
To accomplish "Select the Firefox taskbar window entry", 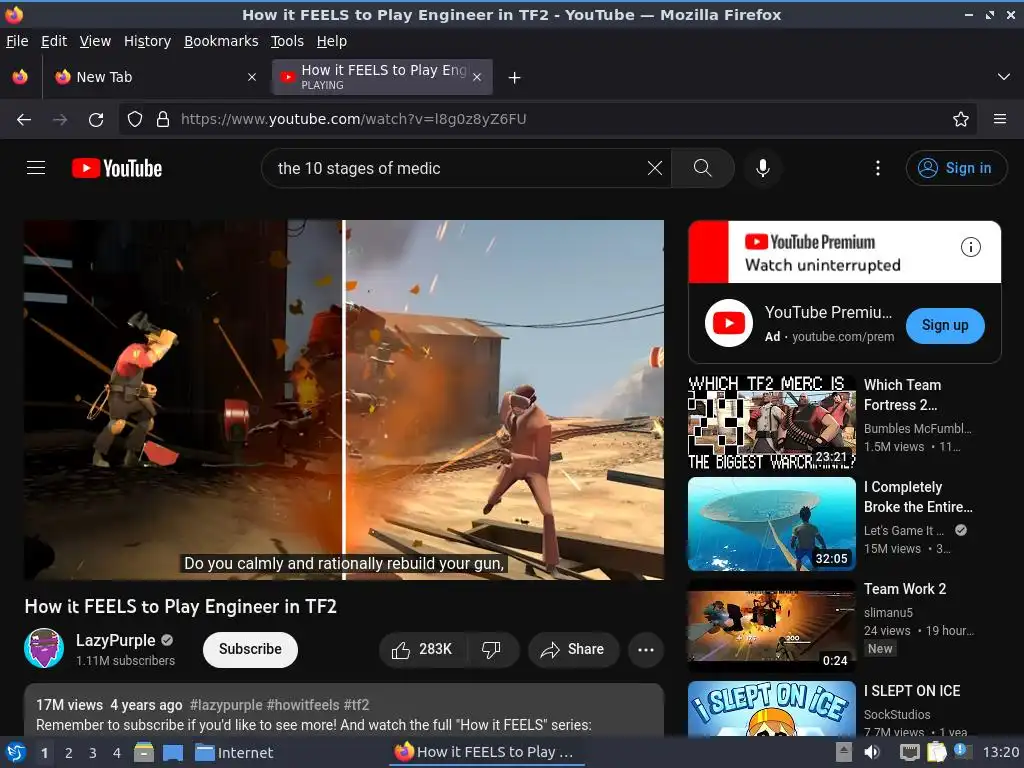I will (485, 752).
